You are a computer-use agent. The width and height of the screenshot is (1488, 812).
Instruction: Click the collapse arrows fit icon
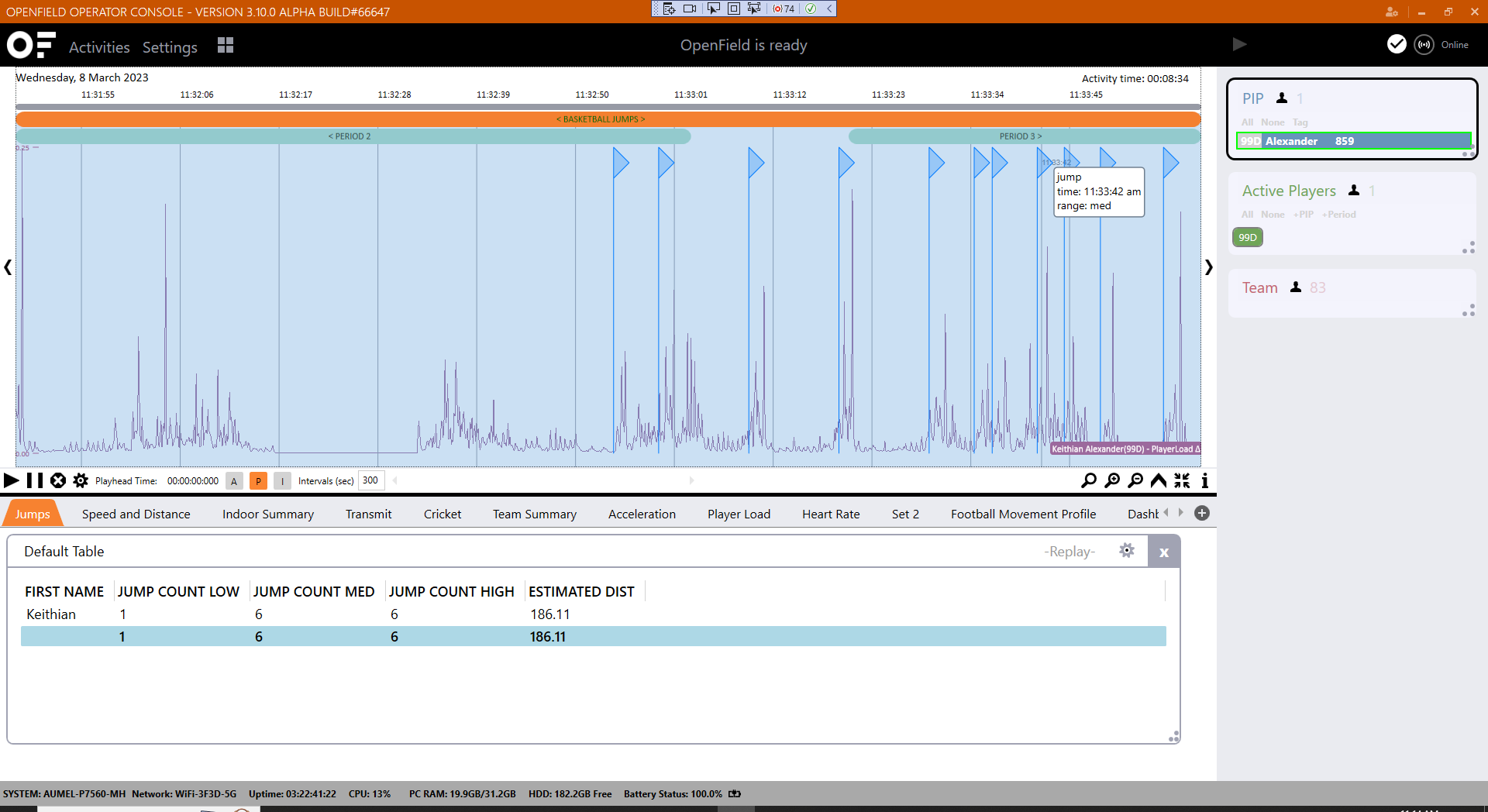[1182, 480]
